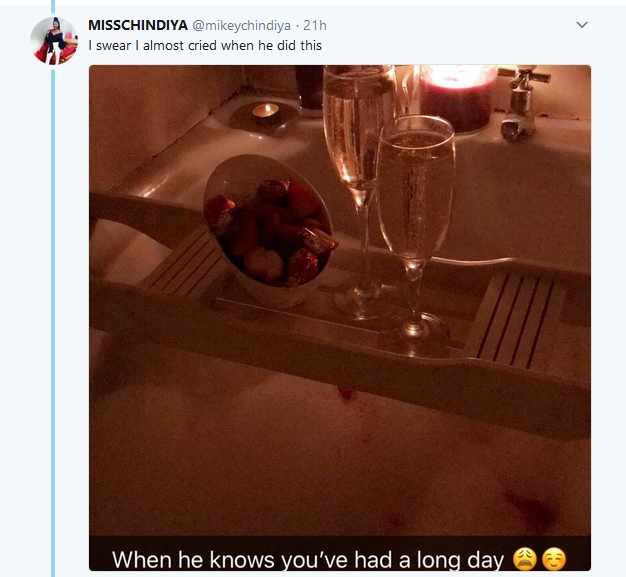Click the blue thread connector line
The height and width of the screenshot is (577, 626).
(53, 323)
